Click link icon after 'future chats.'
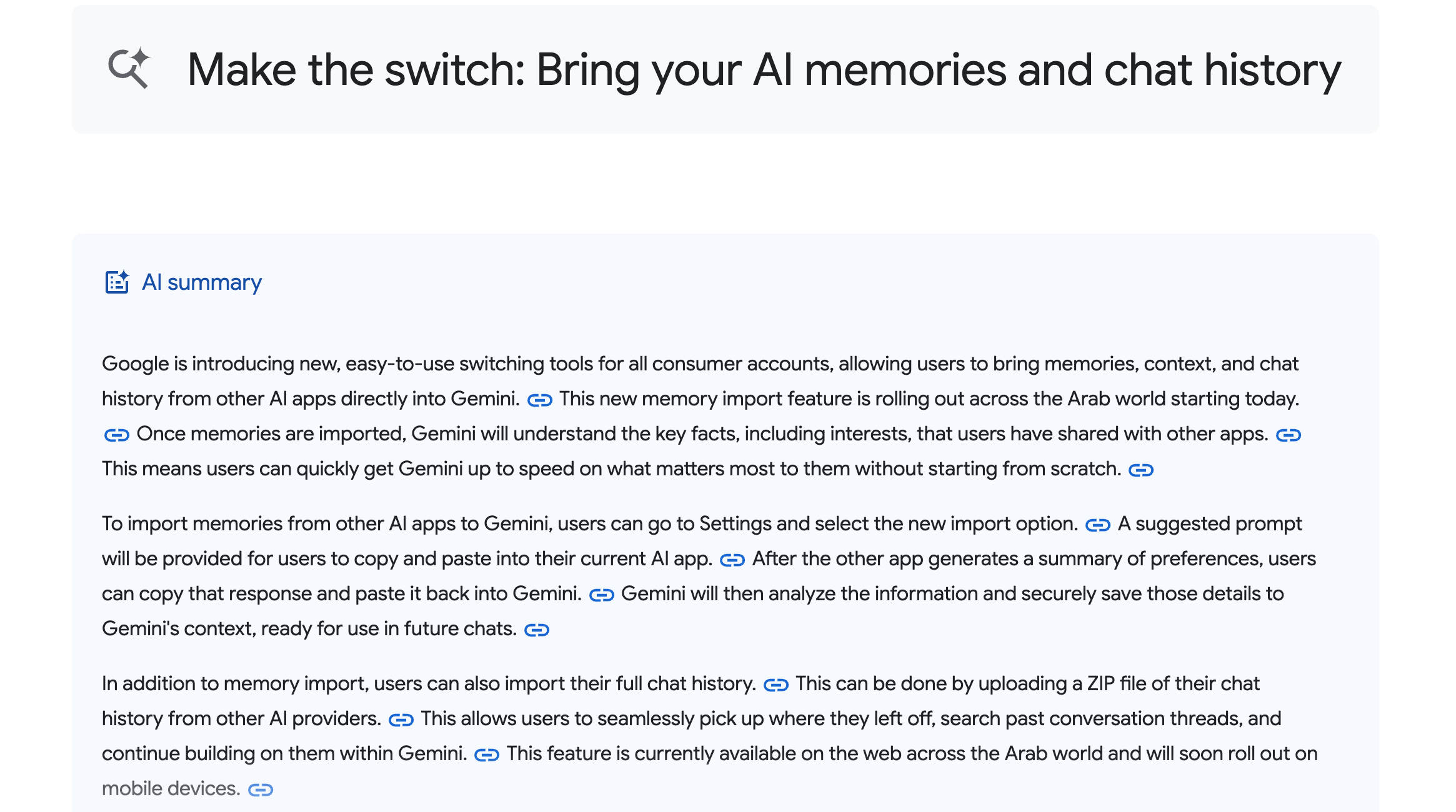 [x=537, y=630]
